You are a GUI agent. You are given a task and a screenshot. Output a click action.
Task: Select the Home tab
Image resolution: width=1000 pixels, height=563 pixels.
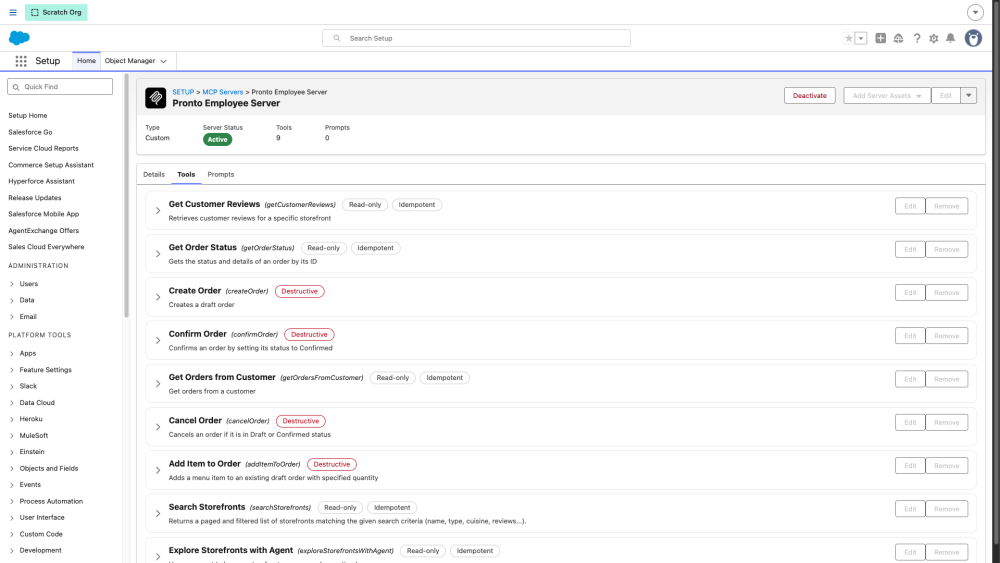tap(86, 61)
